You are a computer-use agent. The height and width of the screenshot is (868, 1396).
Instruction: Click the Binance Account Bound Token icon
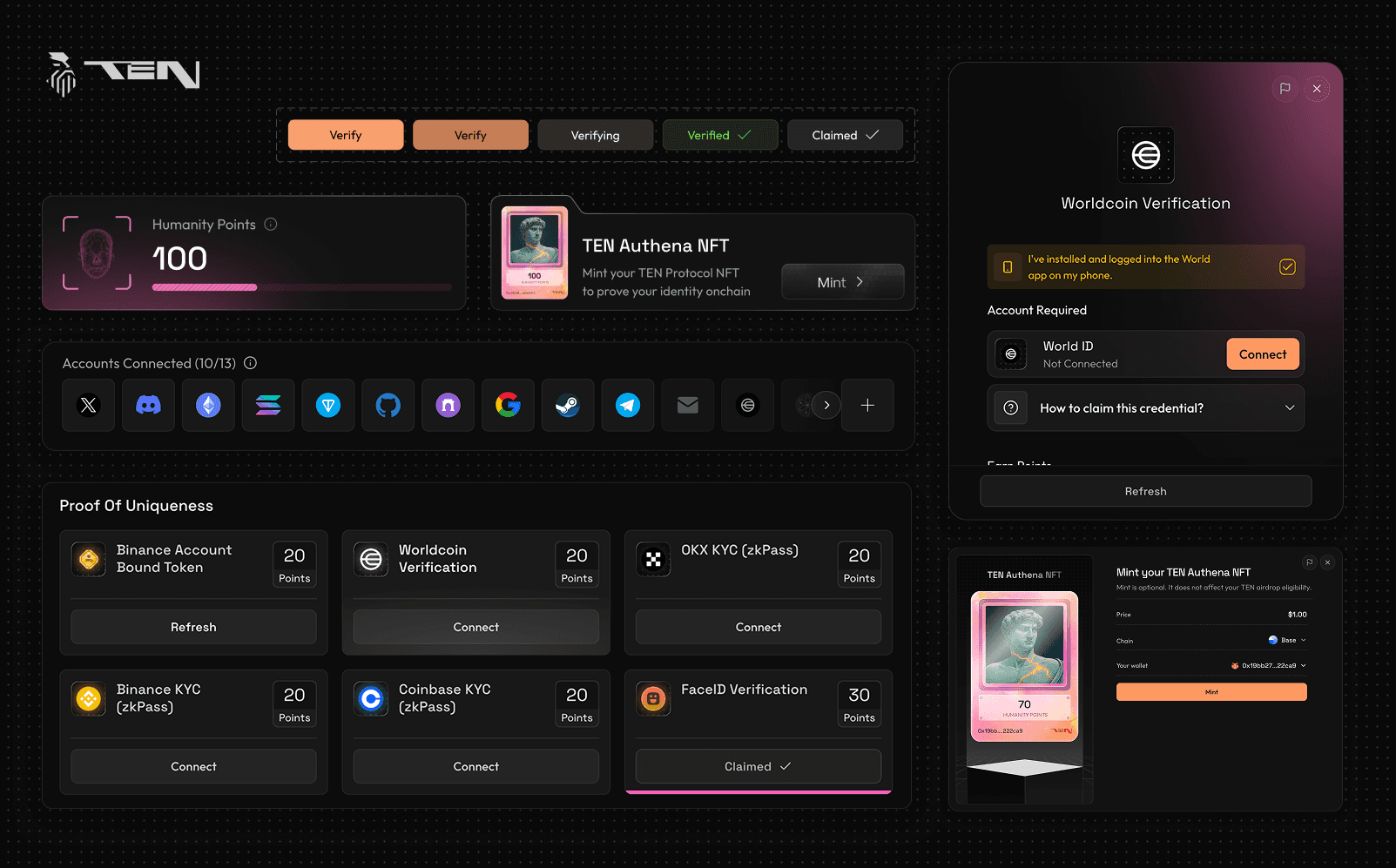tap(89, 560)
